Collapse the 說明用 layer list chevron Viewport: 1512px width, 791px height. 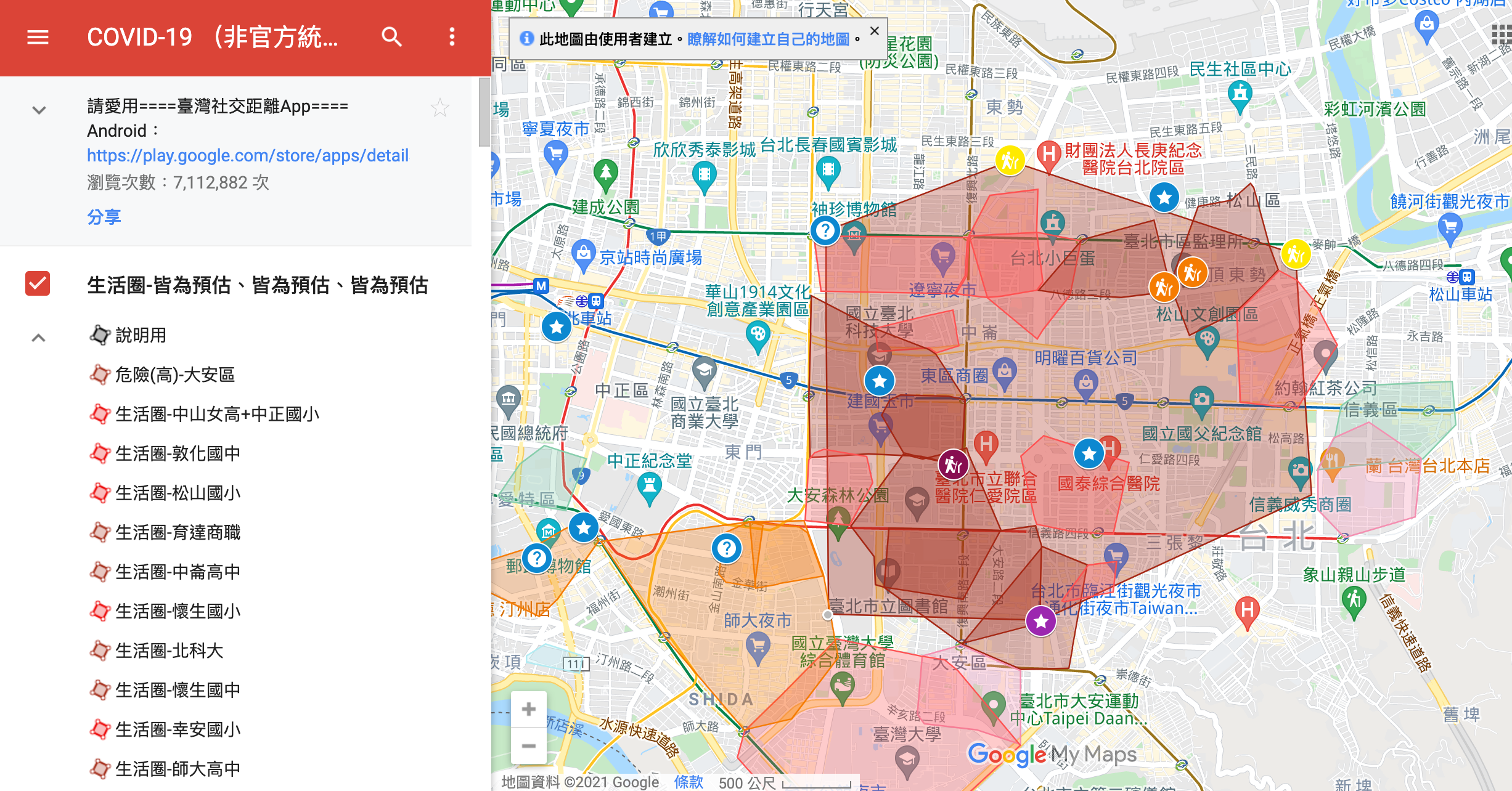click(39, 338)
